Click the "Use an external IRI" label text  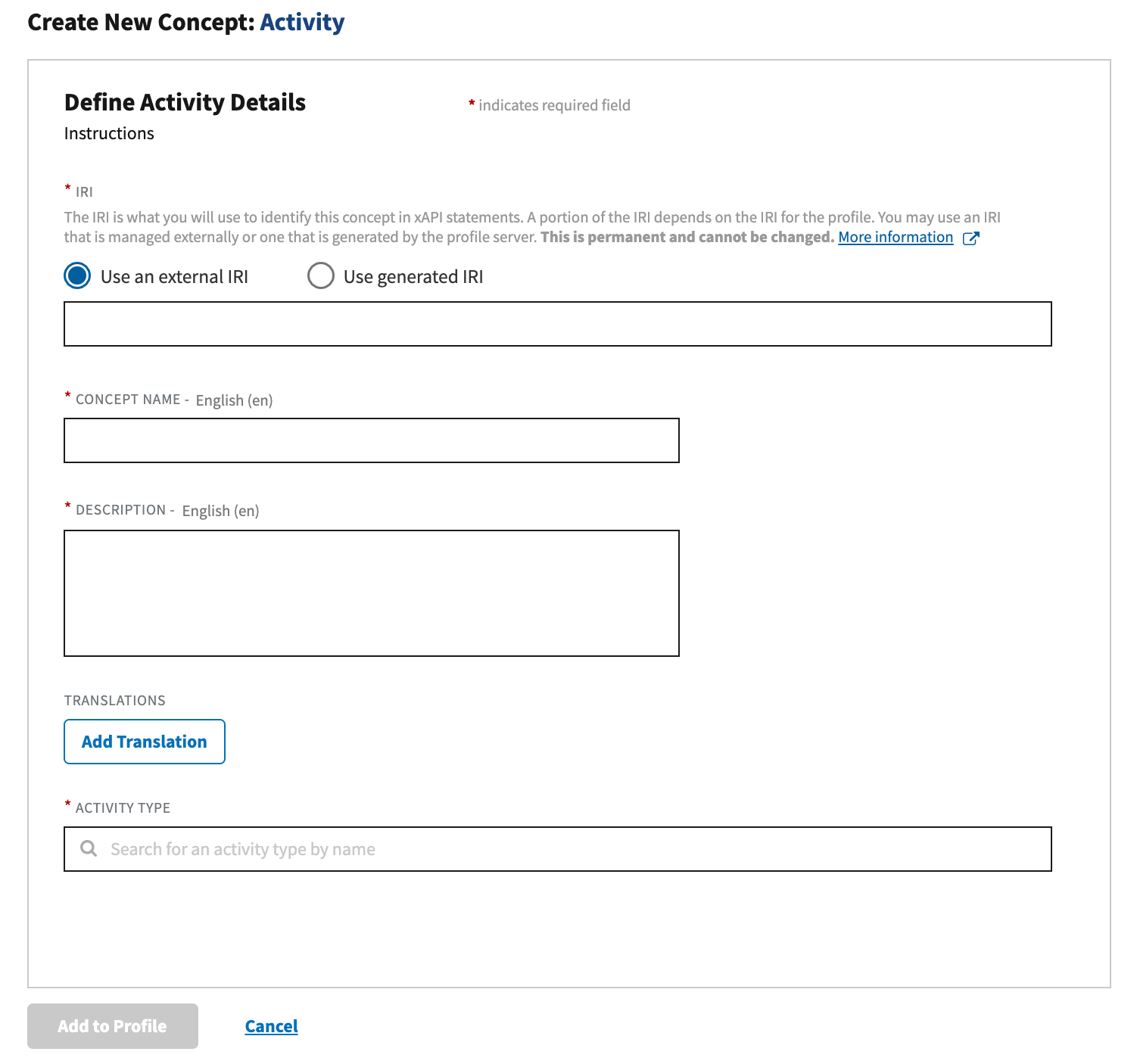(x=174, y=277)
